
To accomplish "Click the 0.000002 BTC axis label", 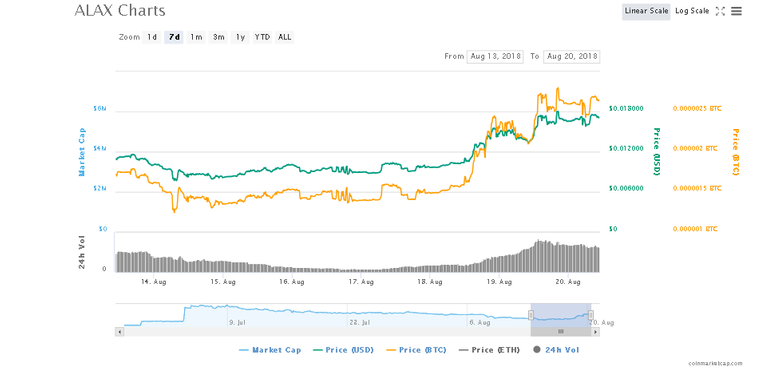I will click(695, 148).
